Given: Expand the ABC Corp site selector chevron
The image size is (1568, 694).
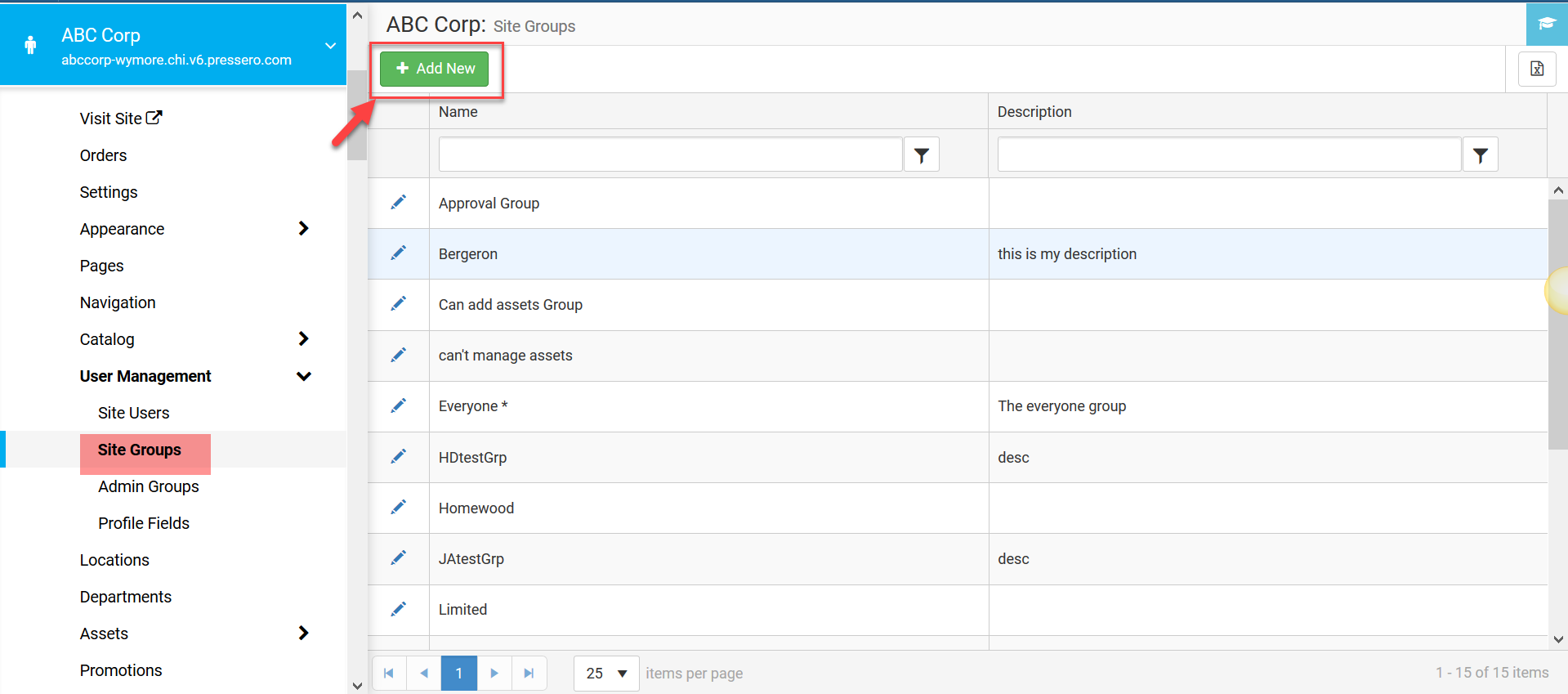Looking at the screenshot, I should click(330, 46).
